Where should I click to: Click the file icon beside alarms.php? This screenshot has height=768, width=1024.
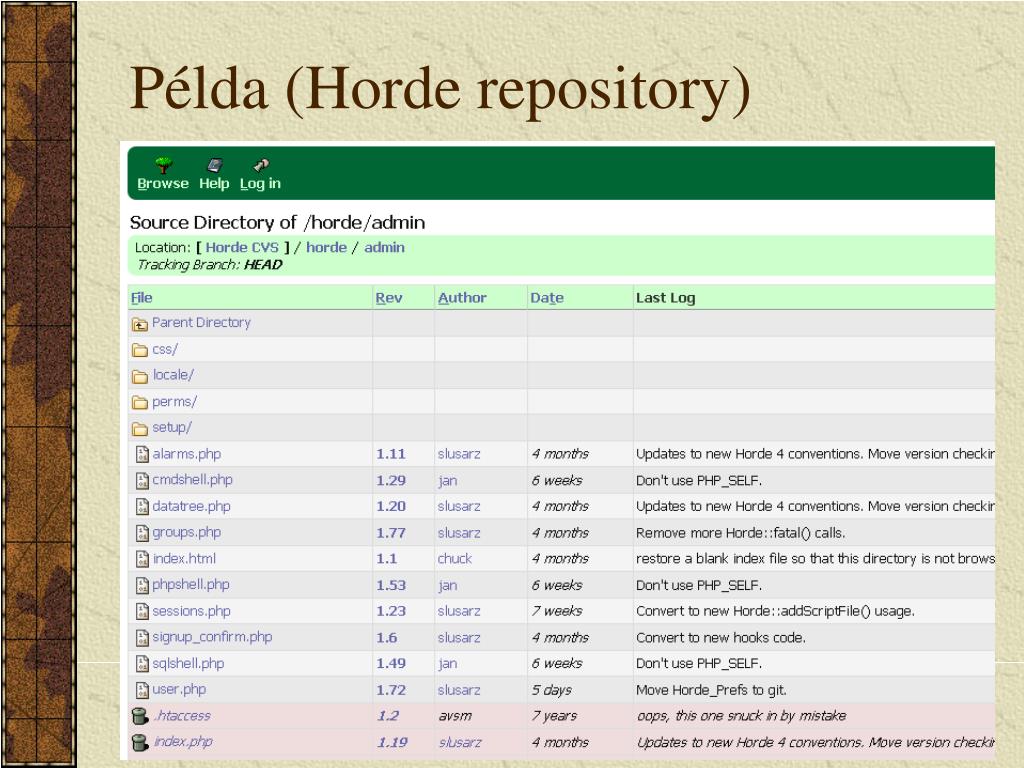142,454
